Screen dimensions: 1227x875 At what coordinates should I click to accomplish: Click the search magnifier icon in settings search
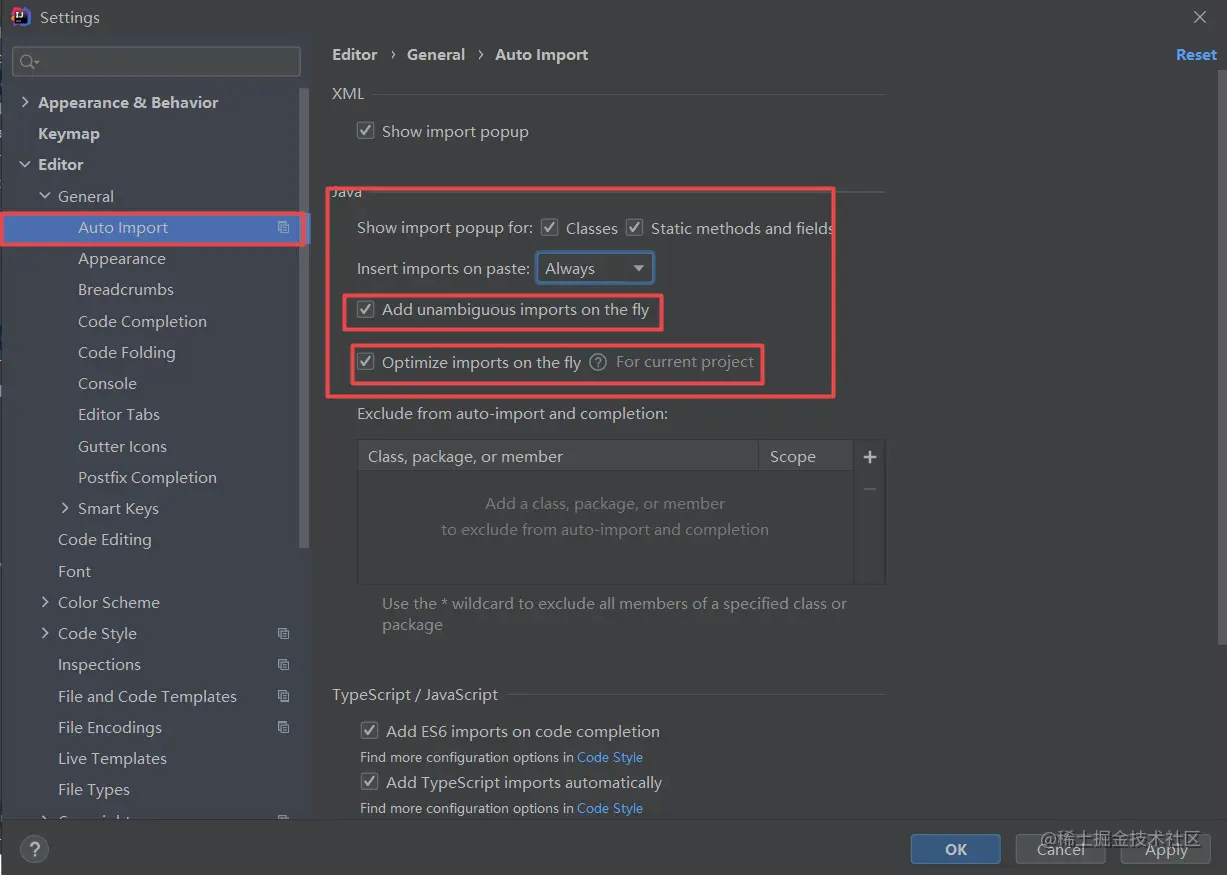click(28, 62)
